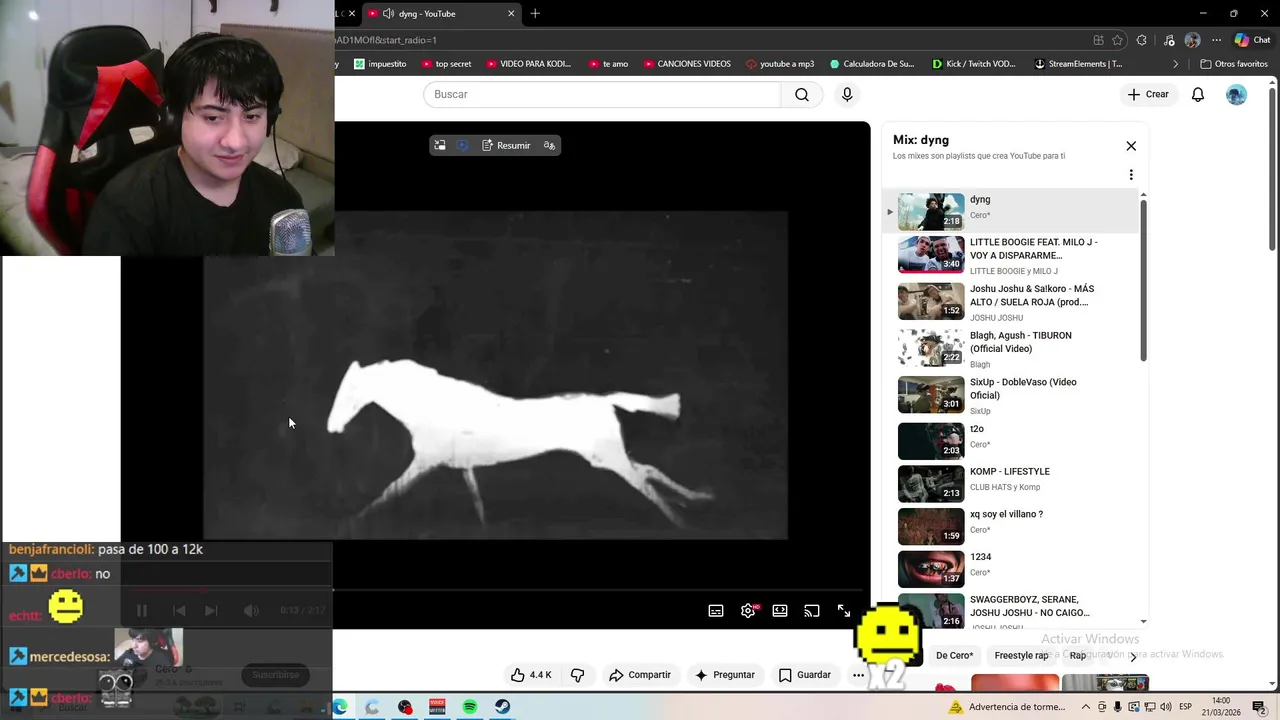Click Preguntar button below video
The image size is (1280, 720).
pos(725,675)
